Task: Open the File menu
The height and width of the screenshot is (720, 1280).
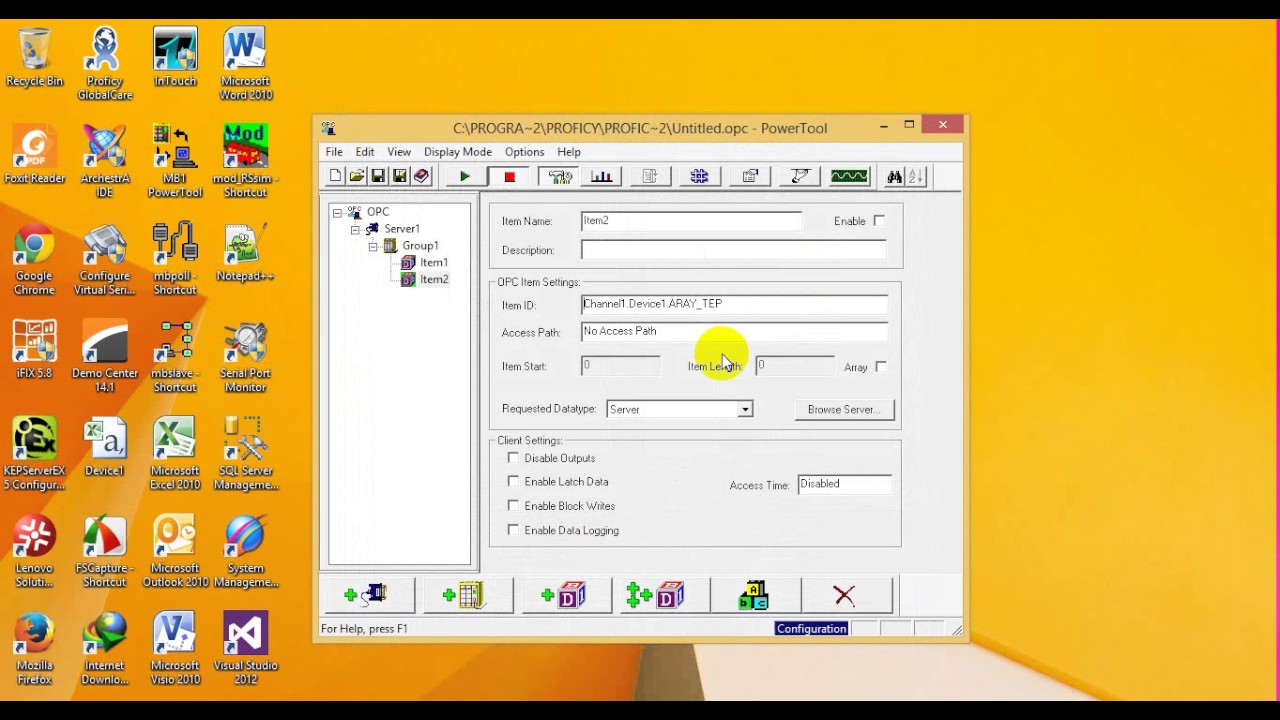Action: click(334, 152)
